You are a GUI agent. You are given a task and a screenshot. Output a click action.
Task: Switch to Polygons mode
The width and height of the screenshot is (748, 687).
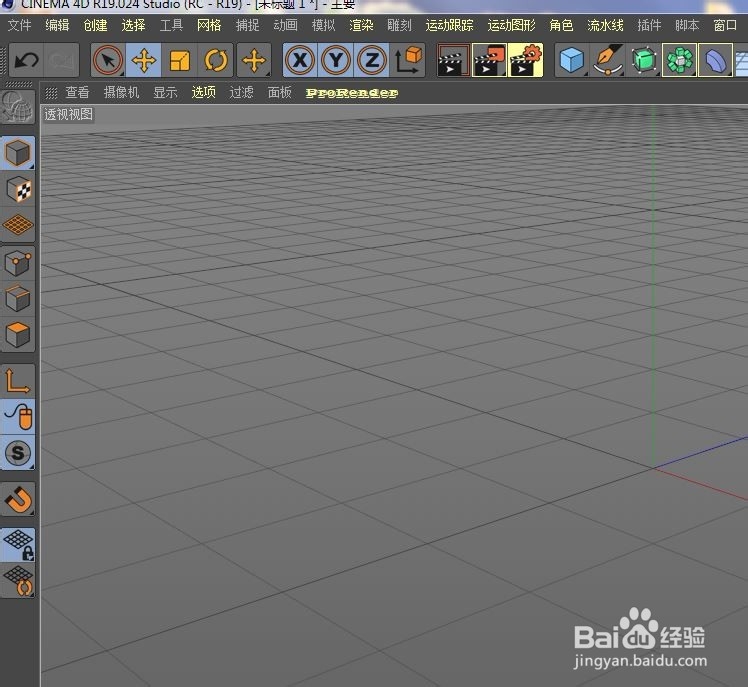pyautogui.click(x=18, y=335)
